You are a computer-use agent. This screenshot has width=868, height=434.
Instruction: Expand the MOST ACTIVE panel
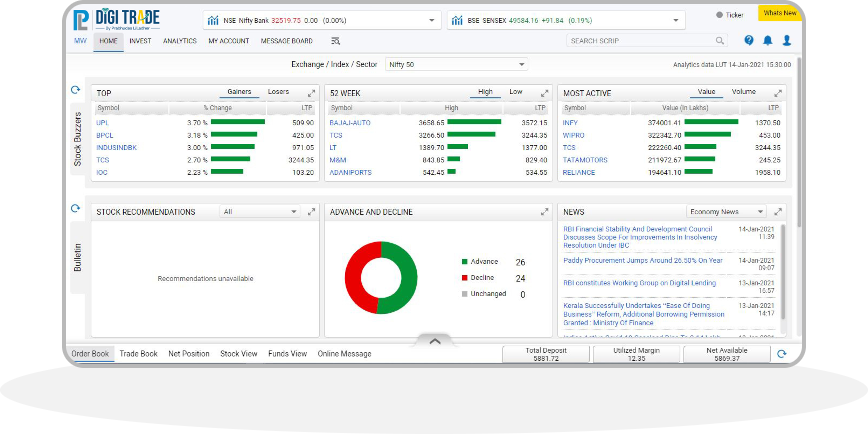778,93
